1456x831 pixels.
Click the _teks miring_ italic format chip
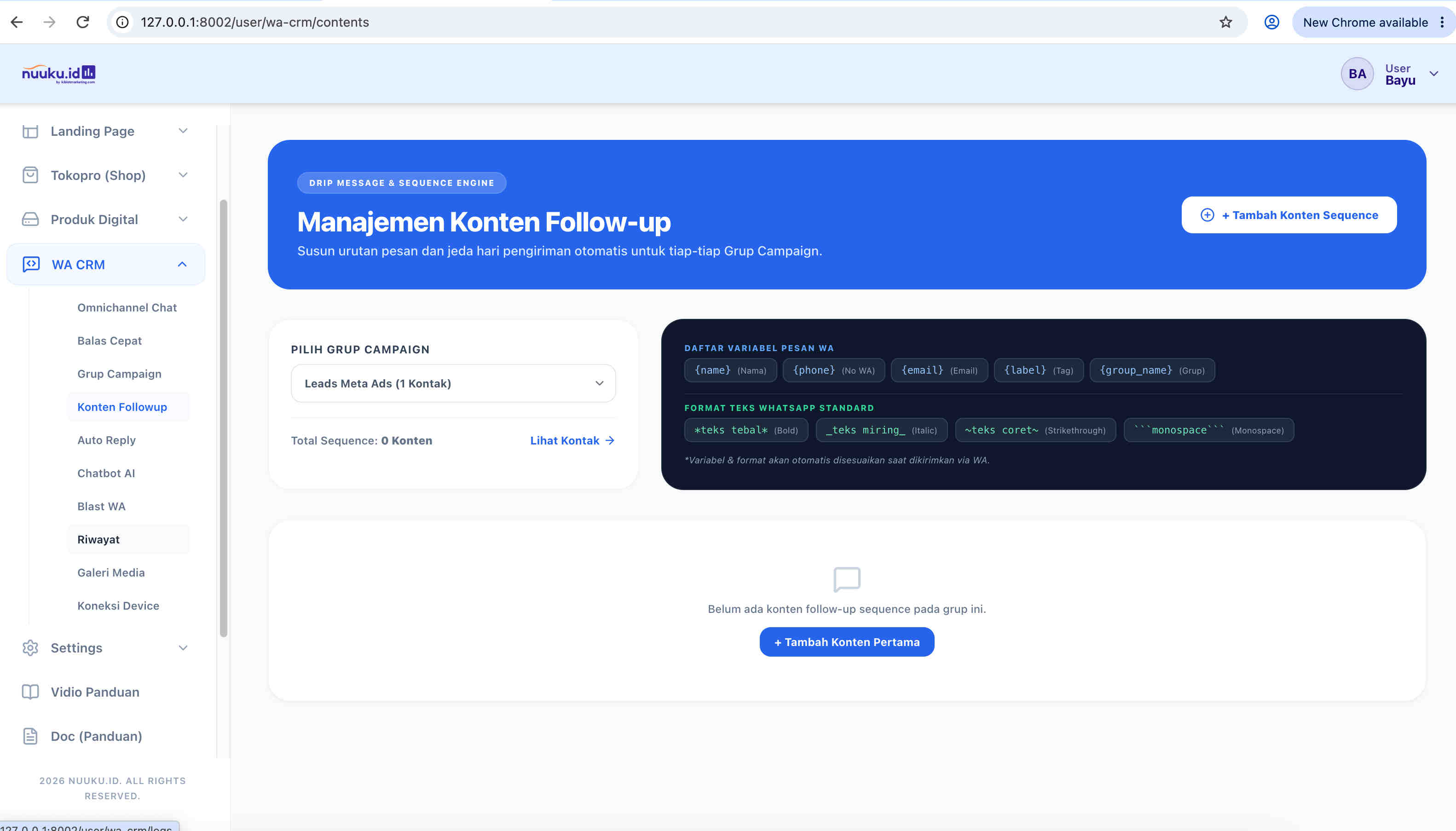(x=881, y=430)
